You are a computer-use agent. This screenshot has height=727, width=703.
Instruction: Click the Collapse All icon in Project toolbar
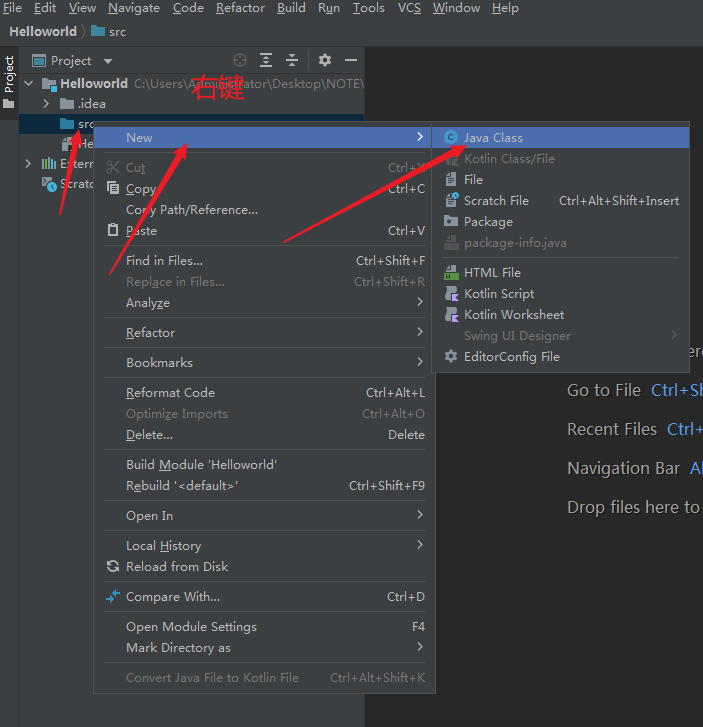tap(292, 60)
